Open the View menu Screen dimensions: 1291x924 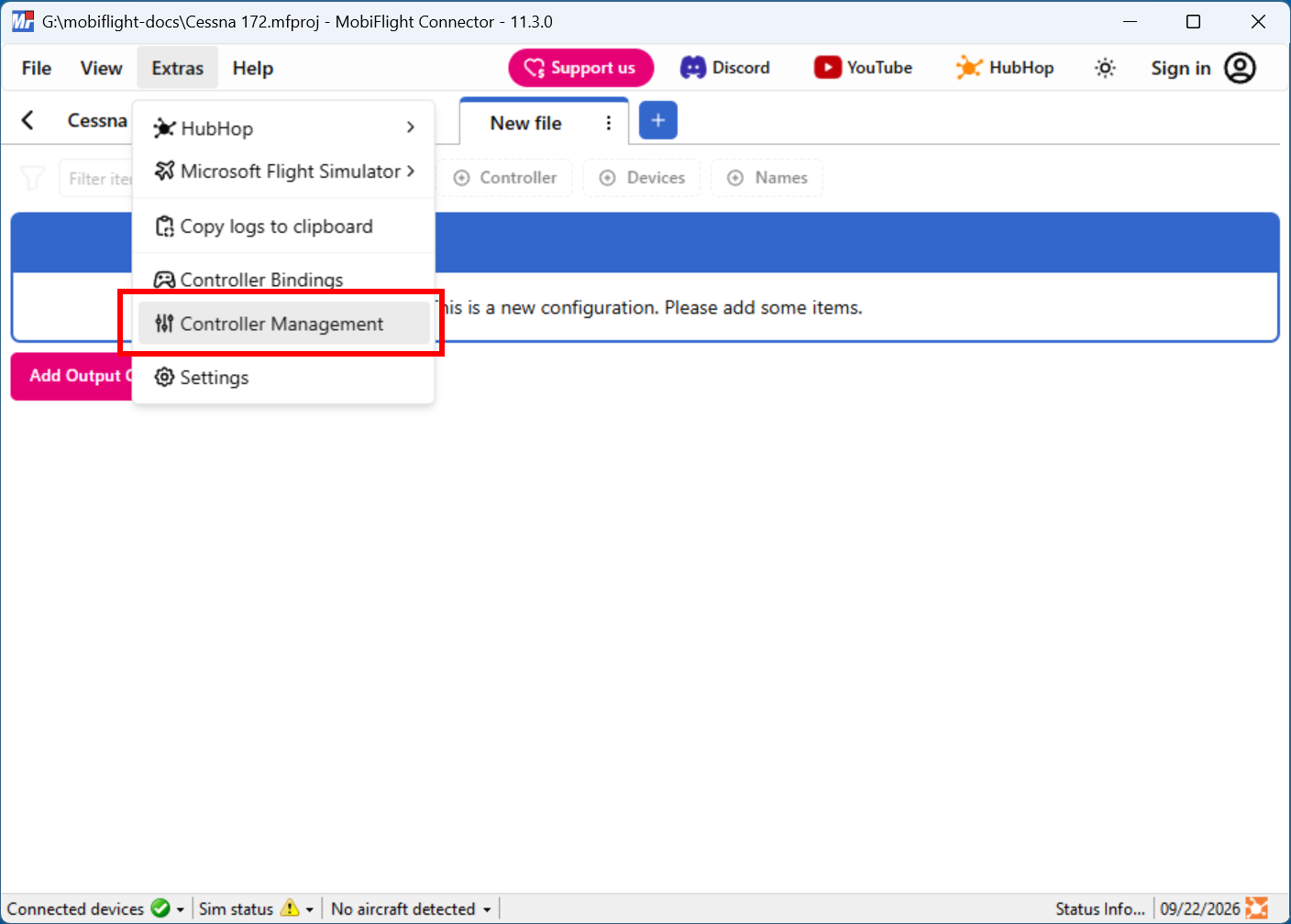(x=101, y=68)
